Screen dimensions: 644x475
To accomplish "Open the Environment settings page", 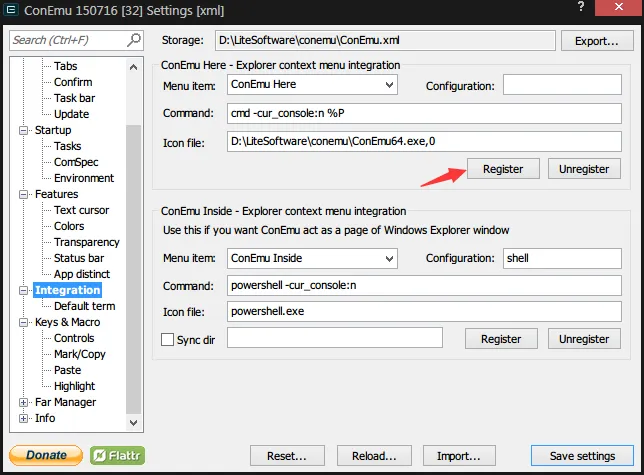I will (x=84, y=178).
